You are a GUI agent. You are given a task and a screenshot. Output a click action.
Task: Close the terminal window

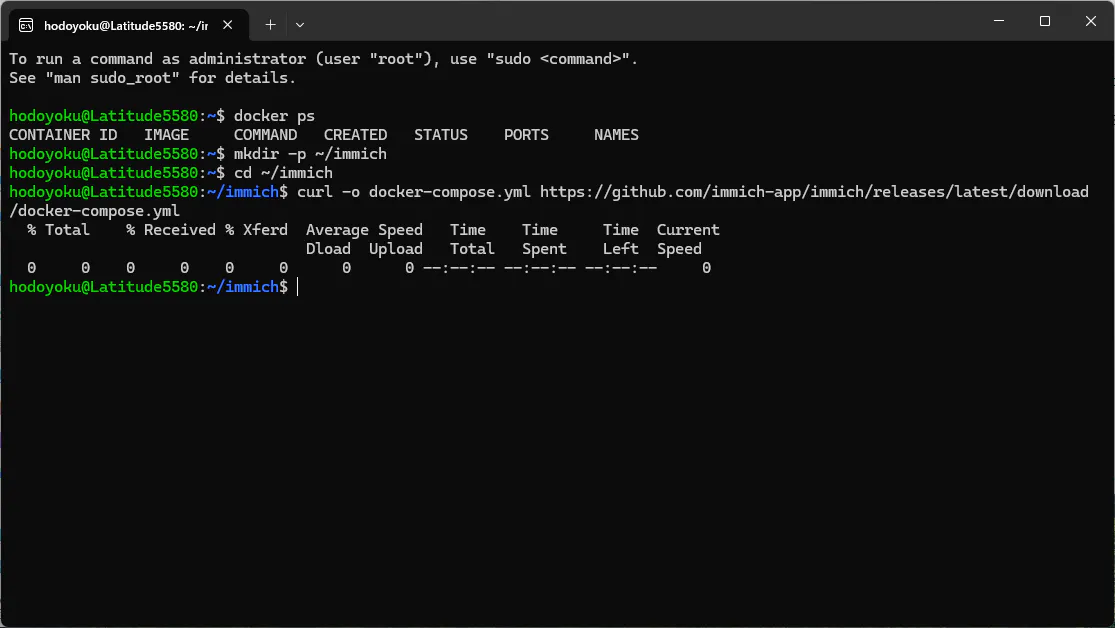(x=1091, y=21)
